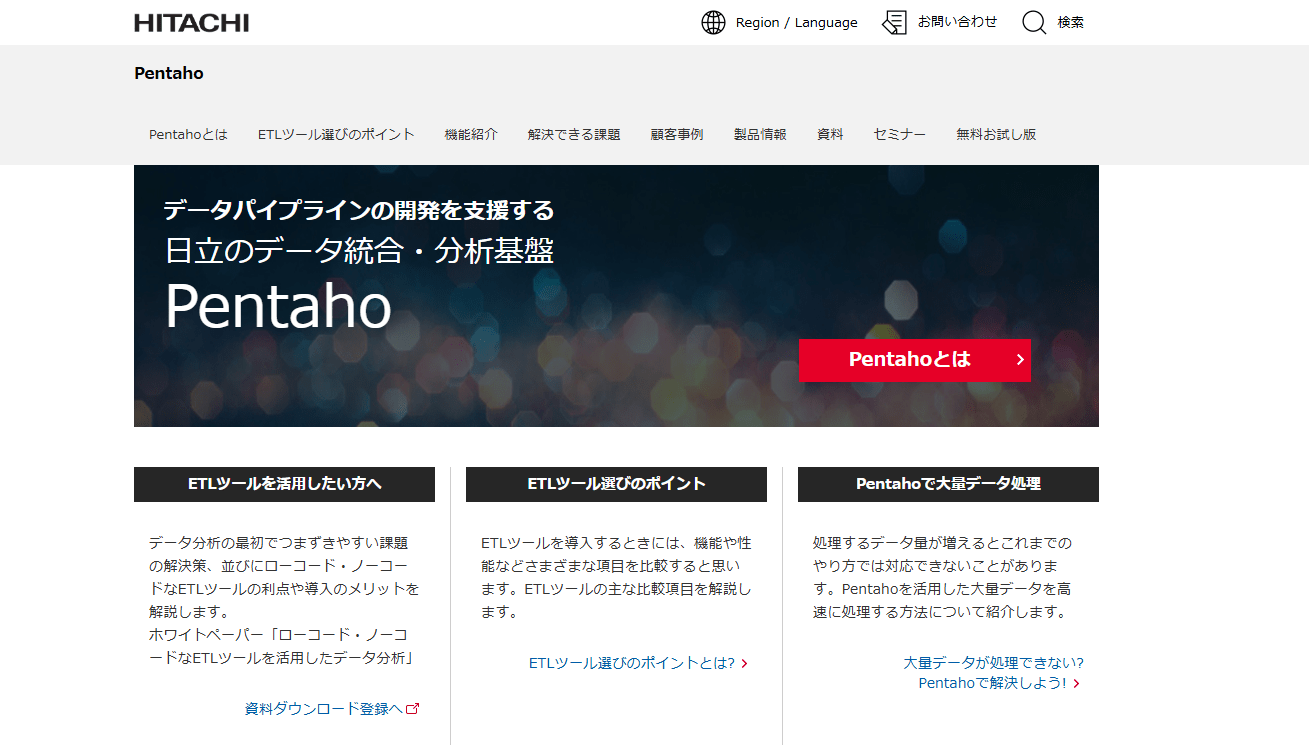Open the 資料 navigation item
Image resolution: width=1309 pixels, height=748 pixels.
[830, 134]
